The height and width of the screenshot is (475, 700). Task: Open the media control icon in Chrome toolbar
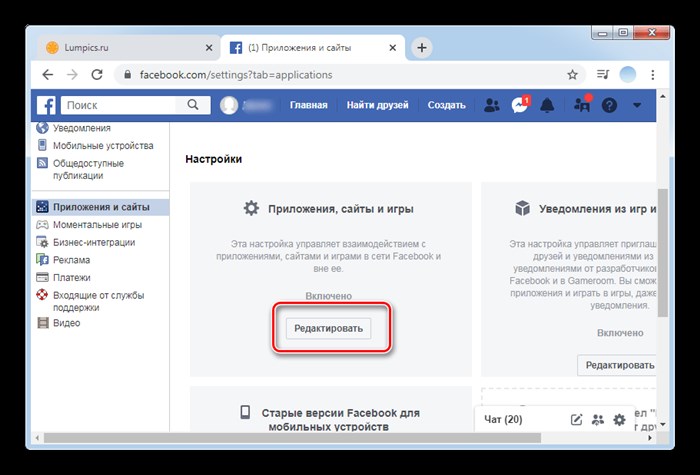[603, 75]
